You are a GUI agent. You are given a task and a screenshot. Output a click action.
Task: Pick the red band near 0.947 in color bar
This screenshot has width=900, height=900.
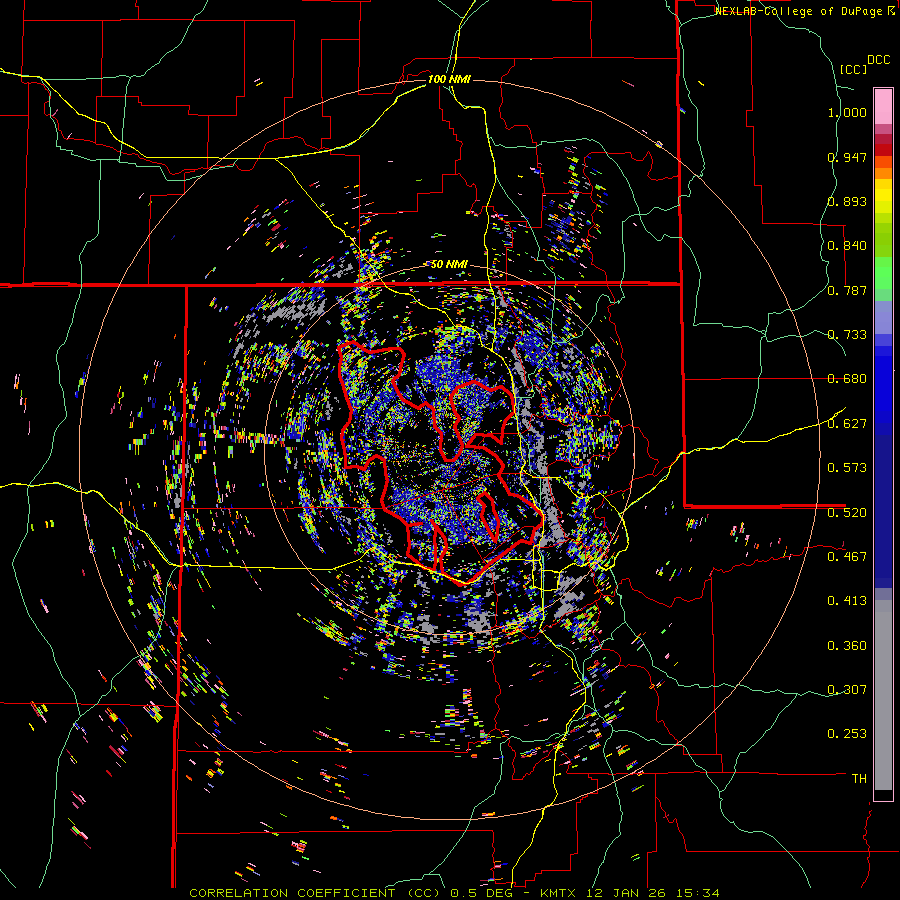click(x=883, y=150)
